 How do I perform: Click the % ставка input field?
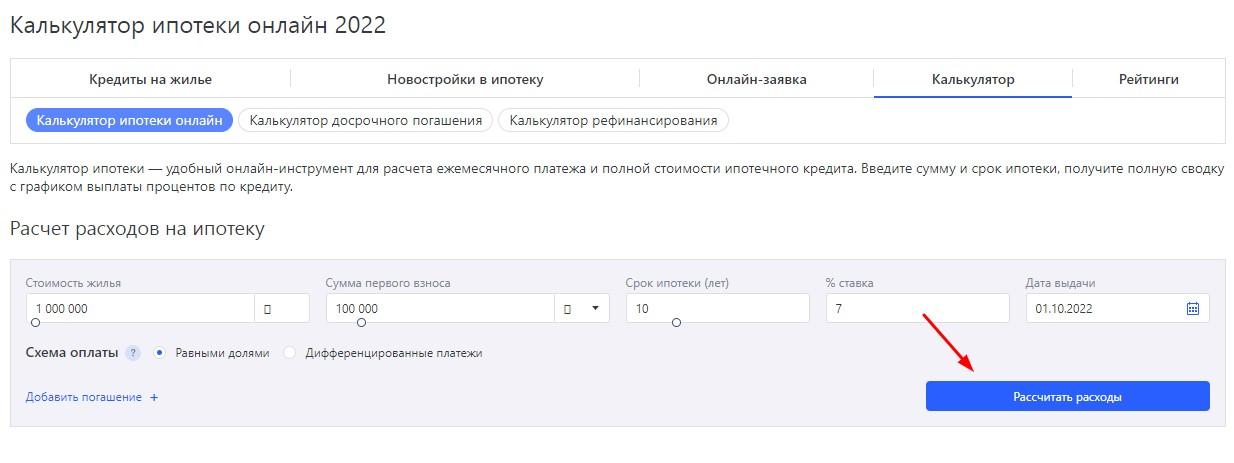click(917, 309)
